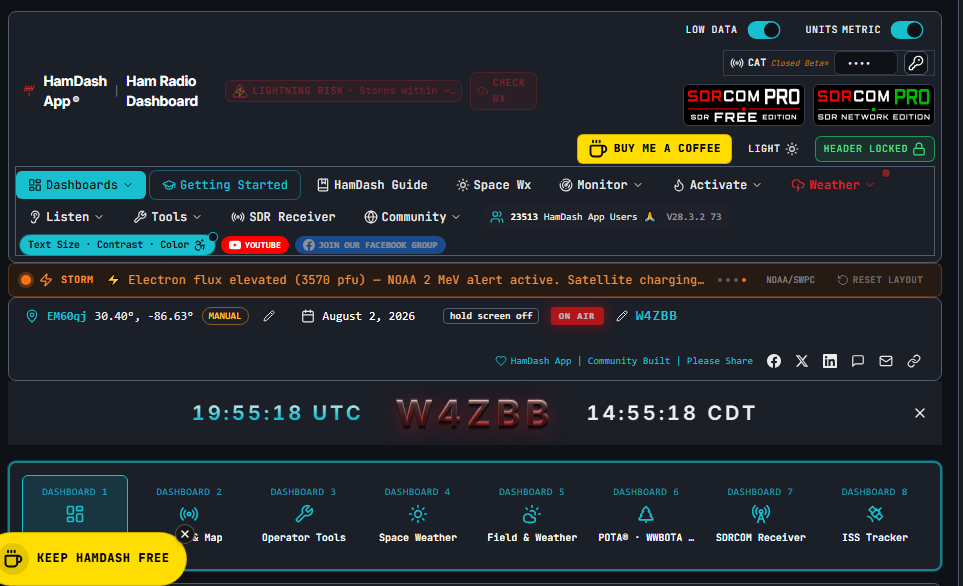Click the alert pagination dots
Screen dimensions: 963x586
coord(731,280)
